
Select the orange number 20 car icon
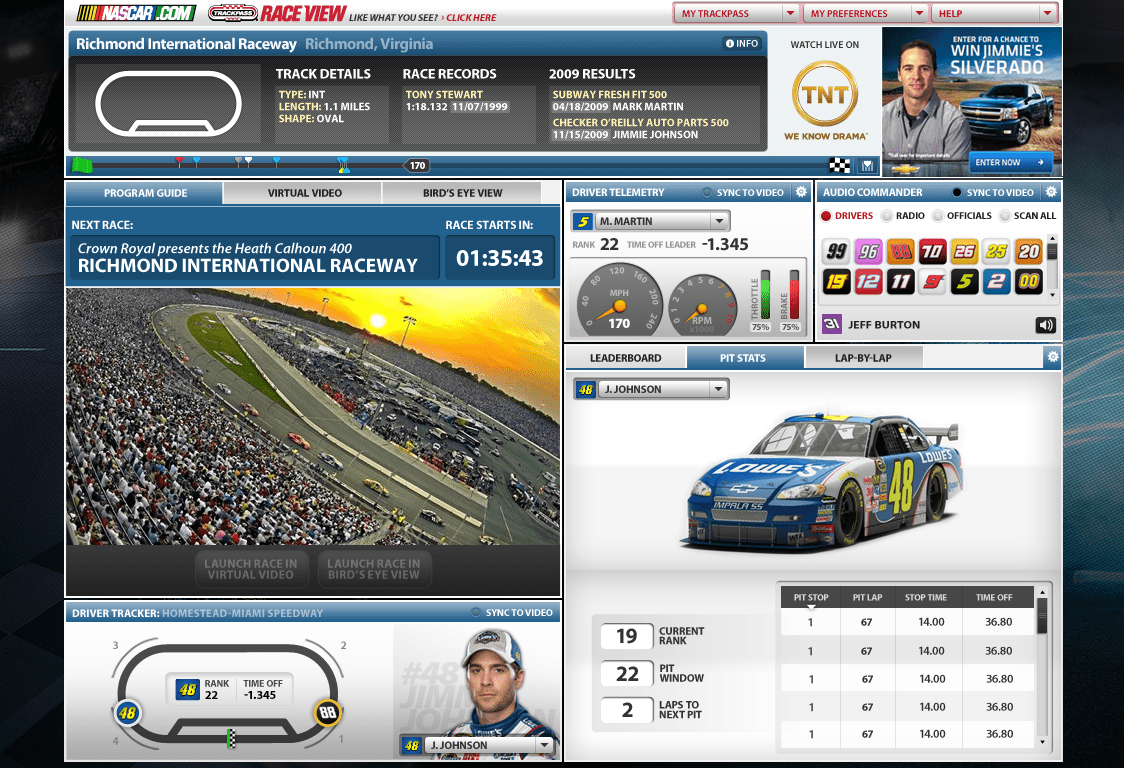click(x=1029, y=252)
